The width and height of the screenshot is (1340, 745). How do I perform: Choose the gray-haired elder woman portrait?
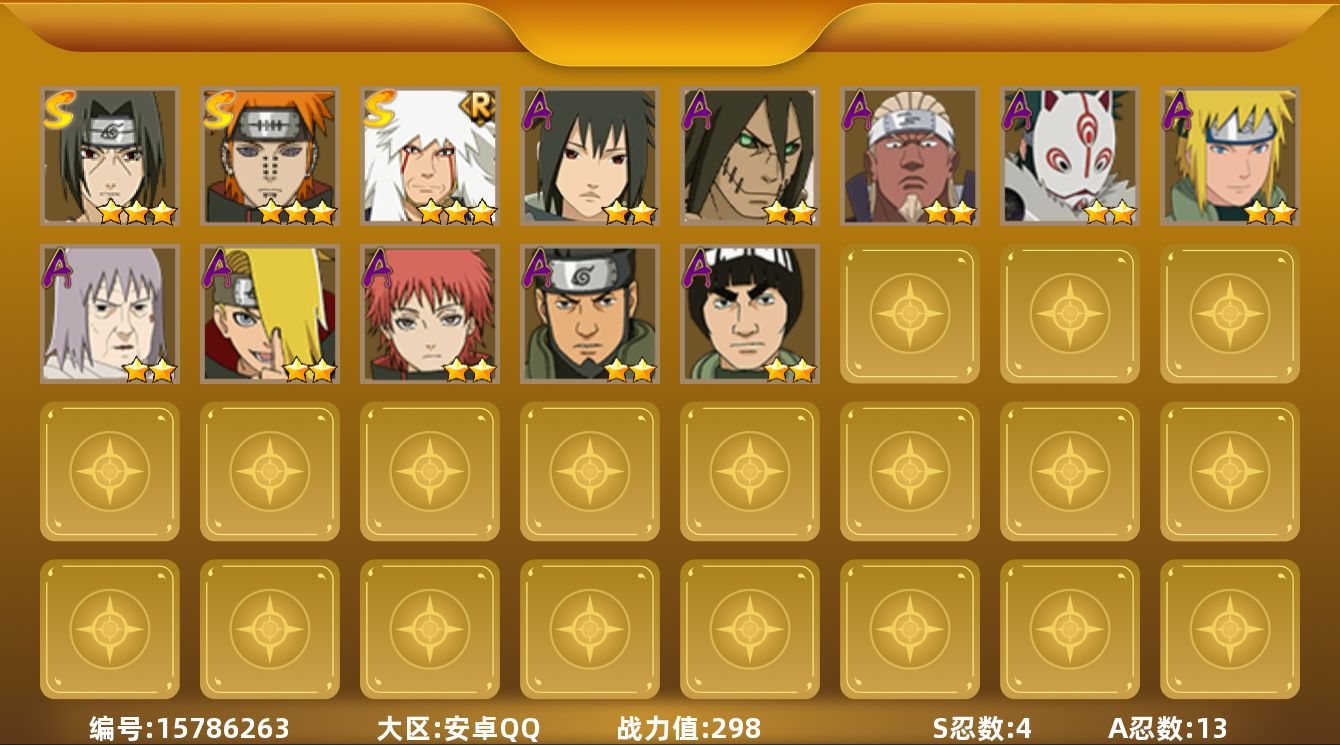[x=110, y=314]
